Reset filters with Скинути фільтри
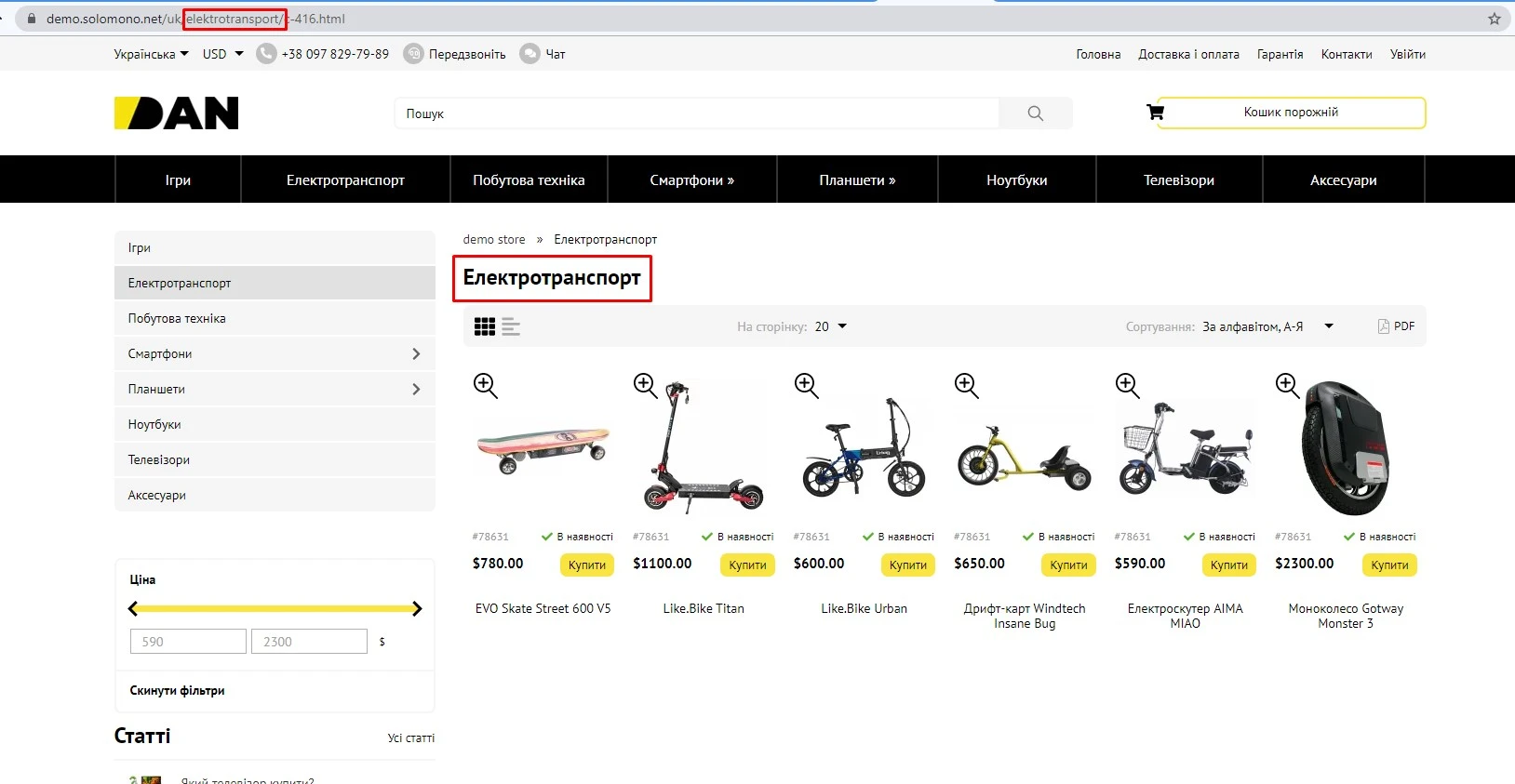Image resolution: width=1515 pixels, height=784 pixels. tap(177, 690)
